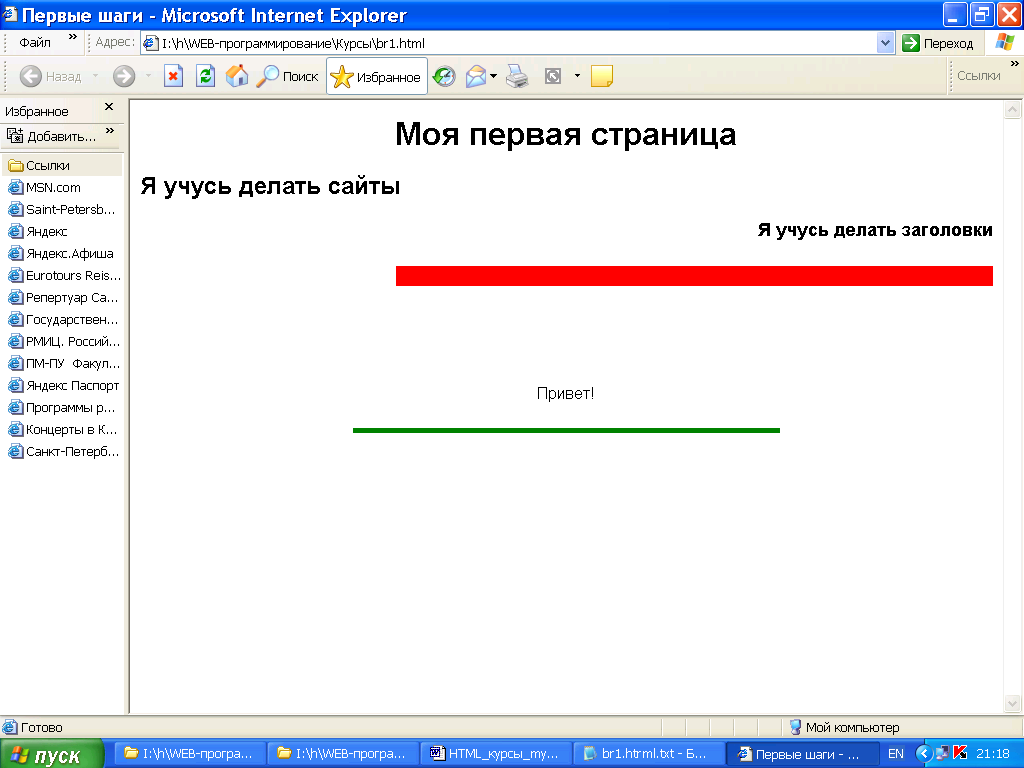This screenshot has width=1024, height=768.
Task: Click the Мой компьютер zone in status bar
Action: tap(844, 728)
